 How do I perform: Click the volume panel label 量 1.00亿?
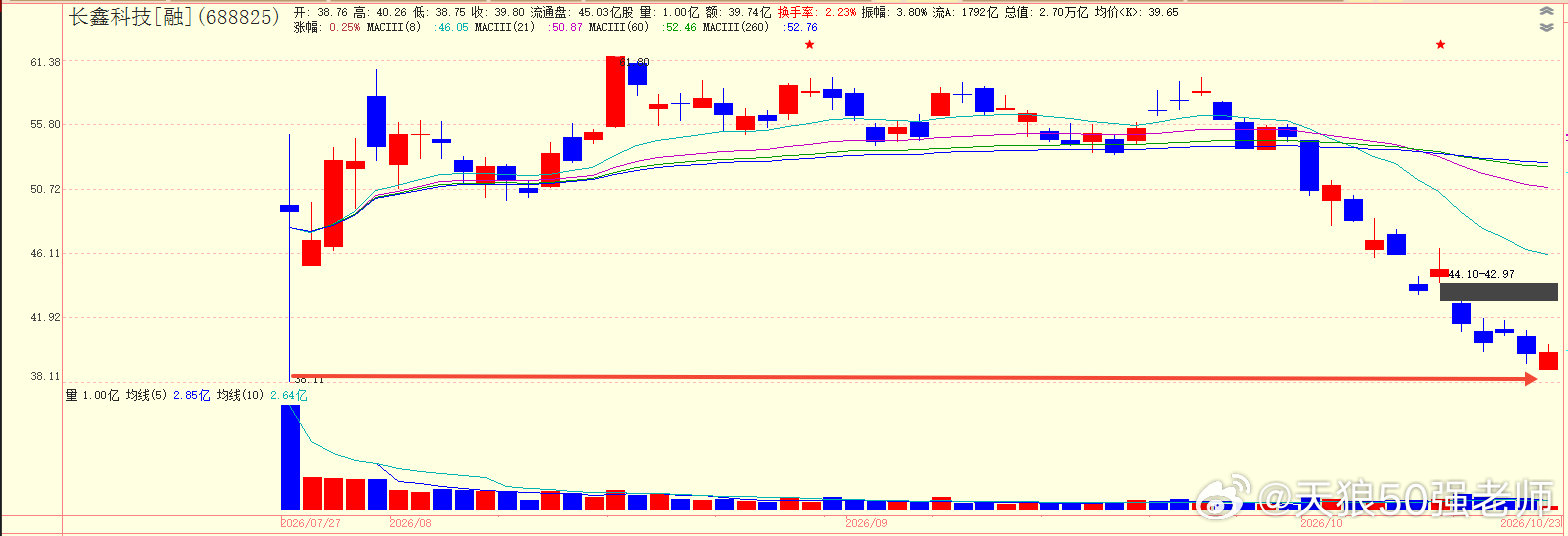[93, 396]
